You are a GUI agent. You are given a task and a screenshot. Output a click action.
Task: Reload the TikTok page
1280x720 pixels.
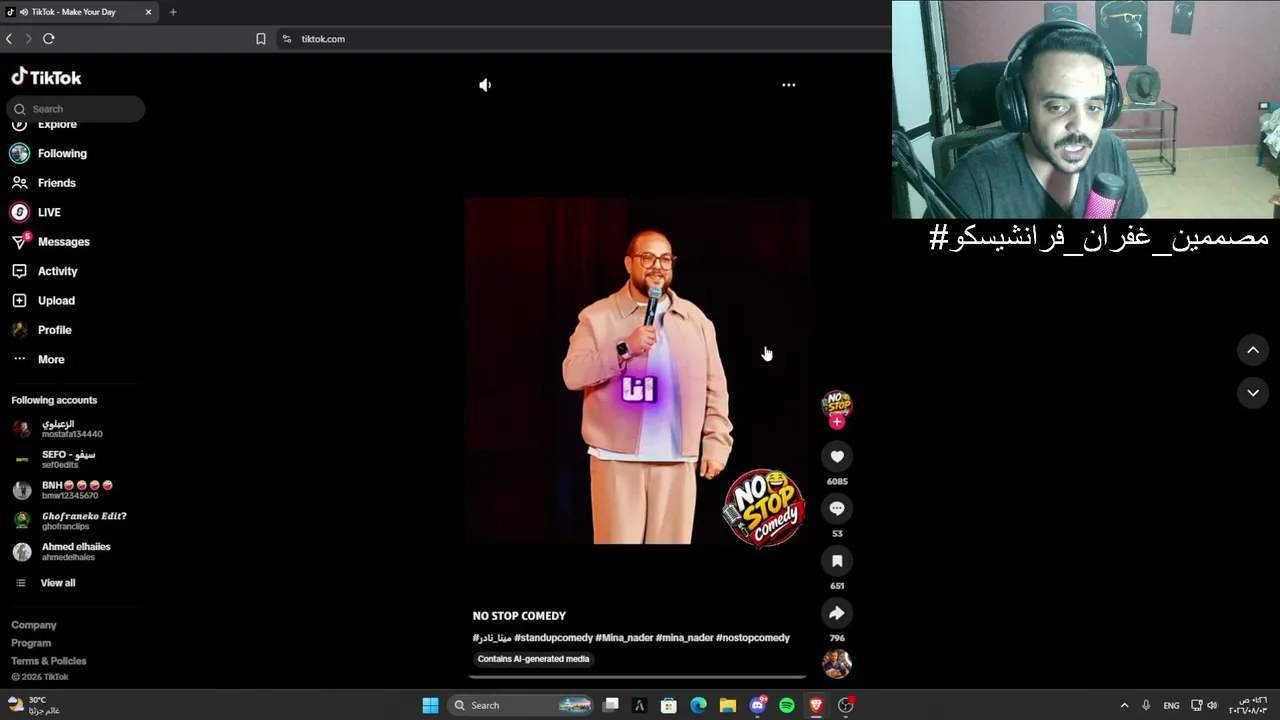point(48,39)
